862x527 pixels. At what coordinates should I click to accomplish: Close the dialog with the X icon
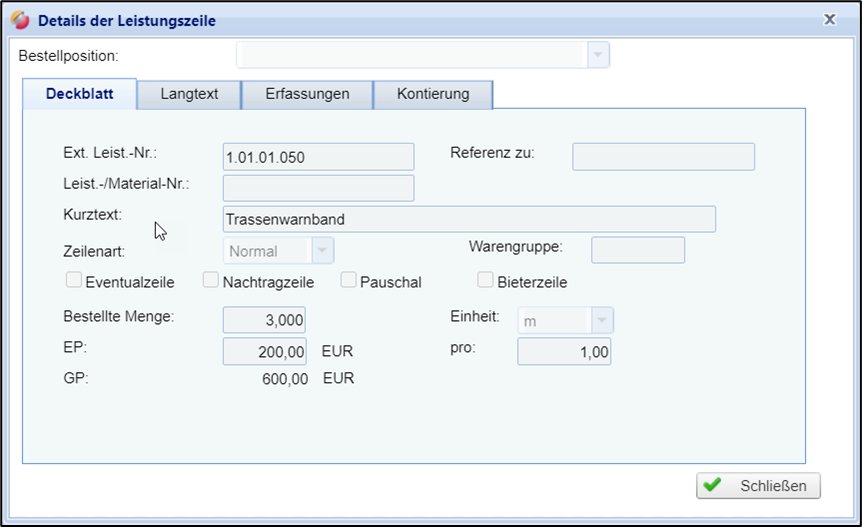coord(829,19)
